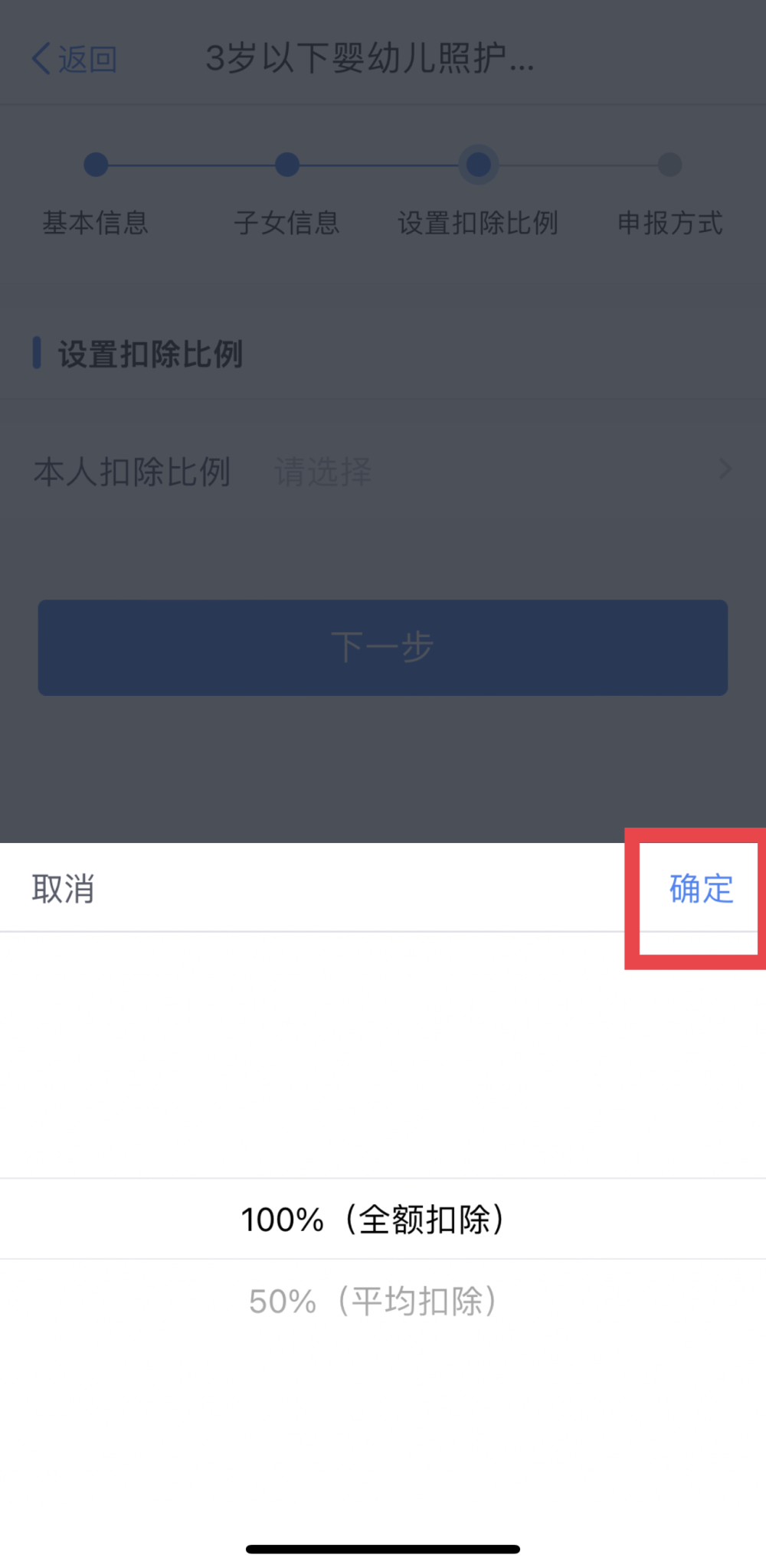Viewport: 766px width, 1568px height.
Task: Click the 下一步 button
Action: point(383,648)
